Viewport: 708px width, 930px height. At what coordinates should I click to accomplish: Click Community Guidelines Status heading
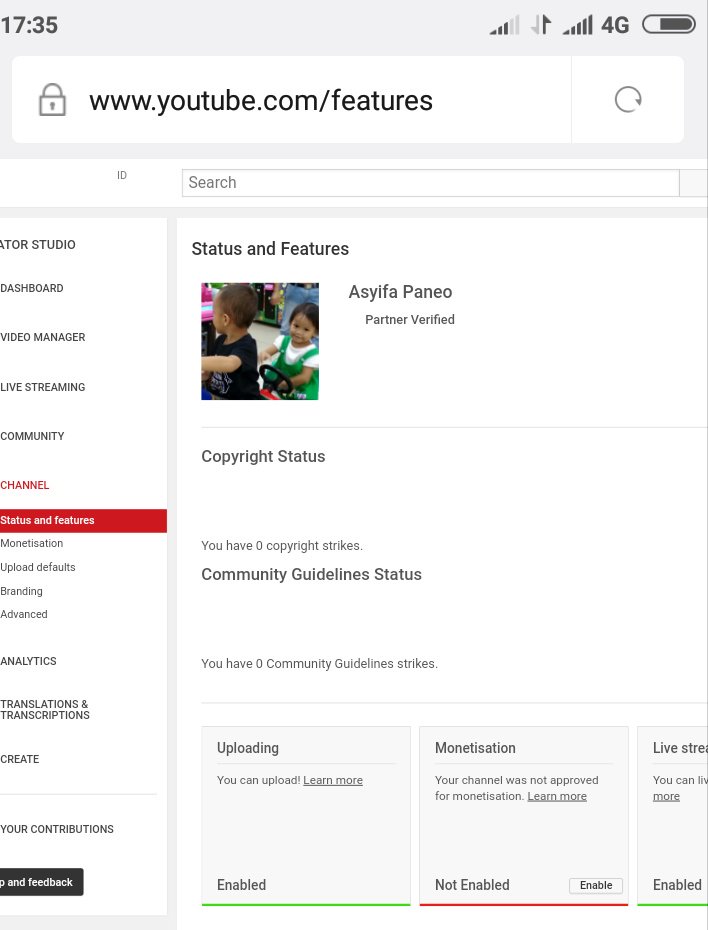coord(311,575)
